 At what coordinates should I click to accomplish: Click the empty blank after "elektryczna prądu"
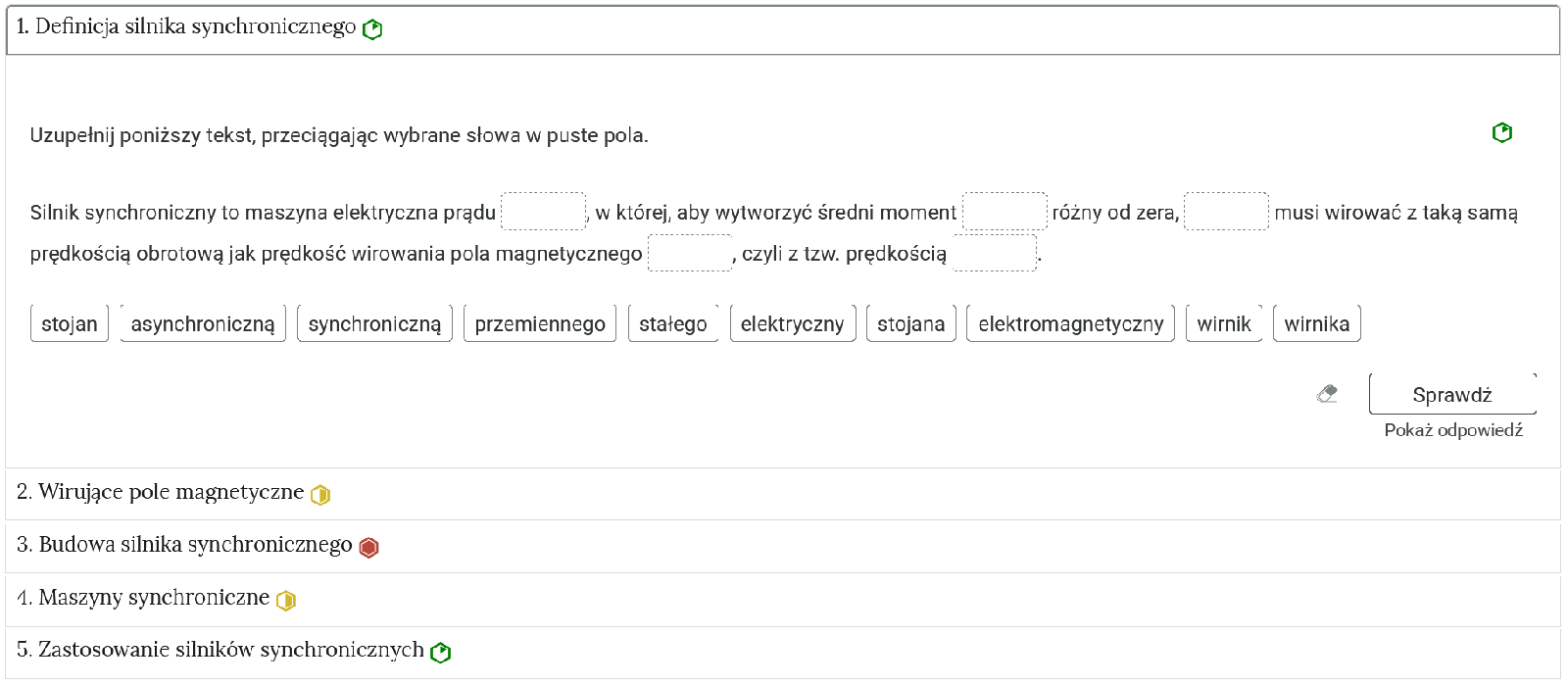(x=543, y=212)
